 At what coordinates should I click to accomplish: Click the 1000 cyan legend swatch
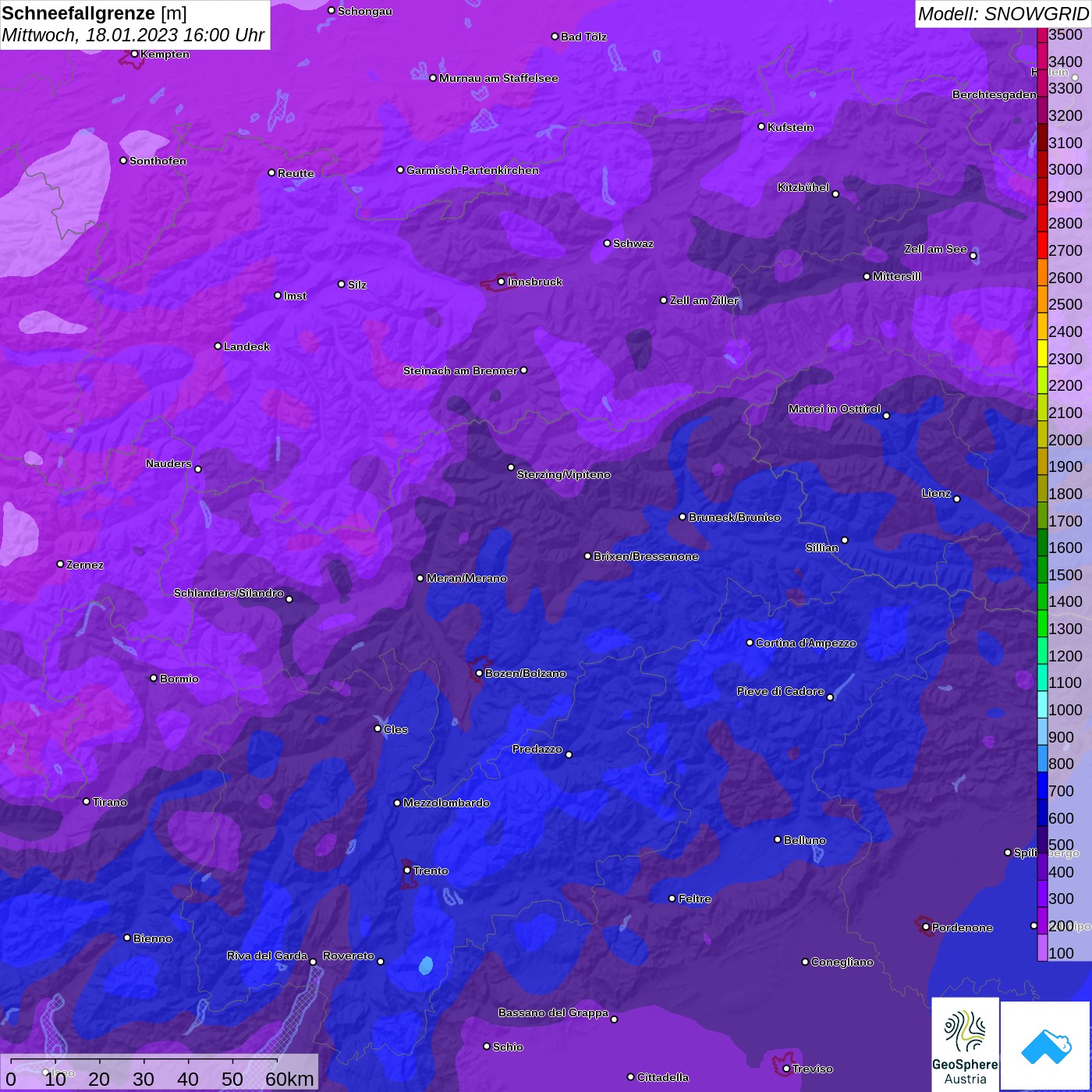coord(1042,704)
